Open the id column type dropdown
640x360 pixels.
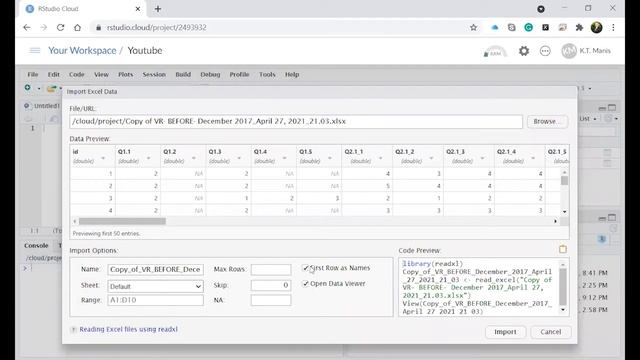pos(103,158)
